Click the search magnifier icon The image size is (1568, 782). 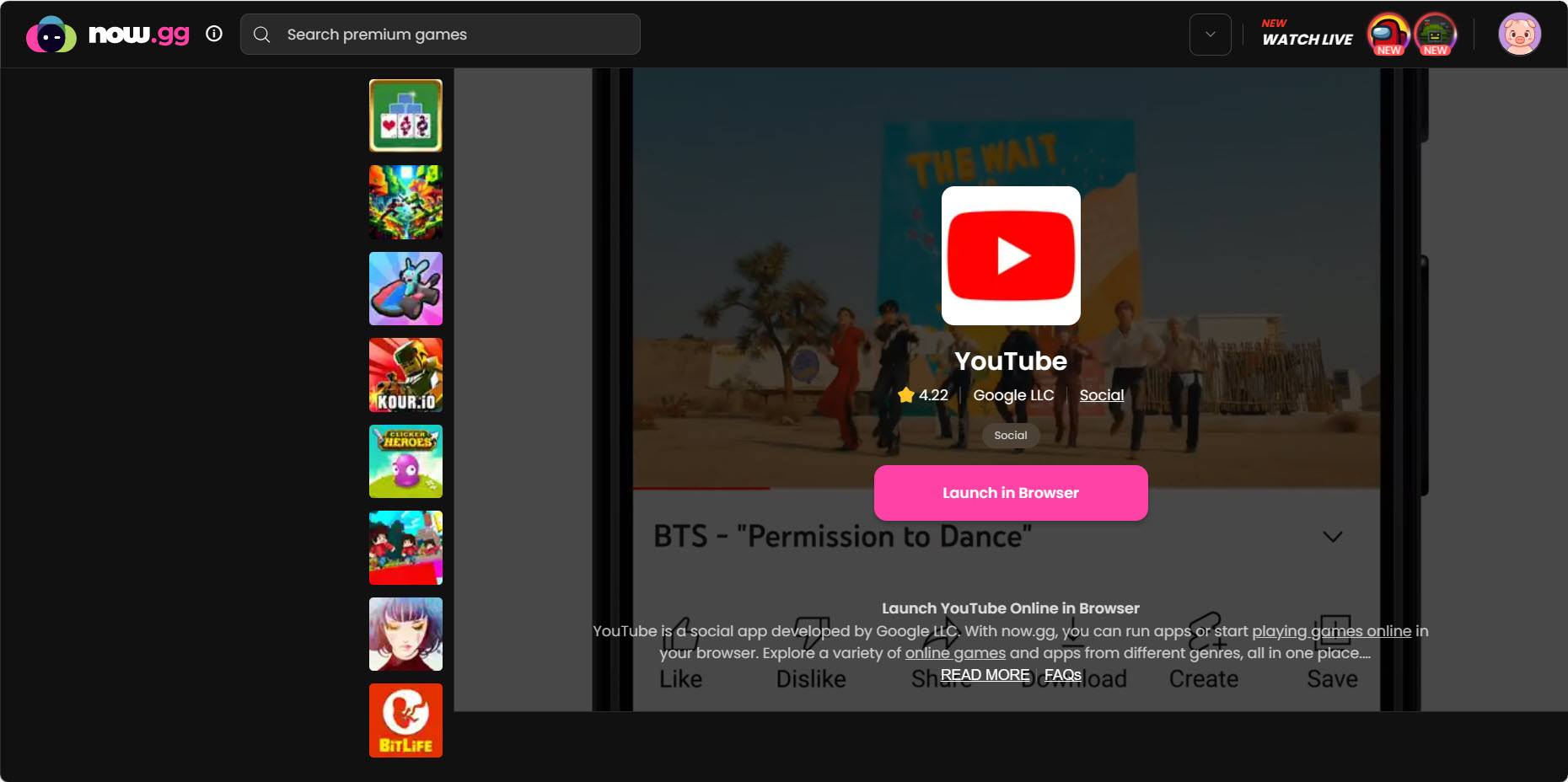(x=262, y=35)
